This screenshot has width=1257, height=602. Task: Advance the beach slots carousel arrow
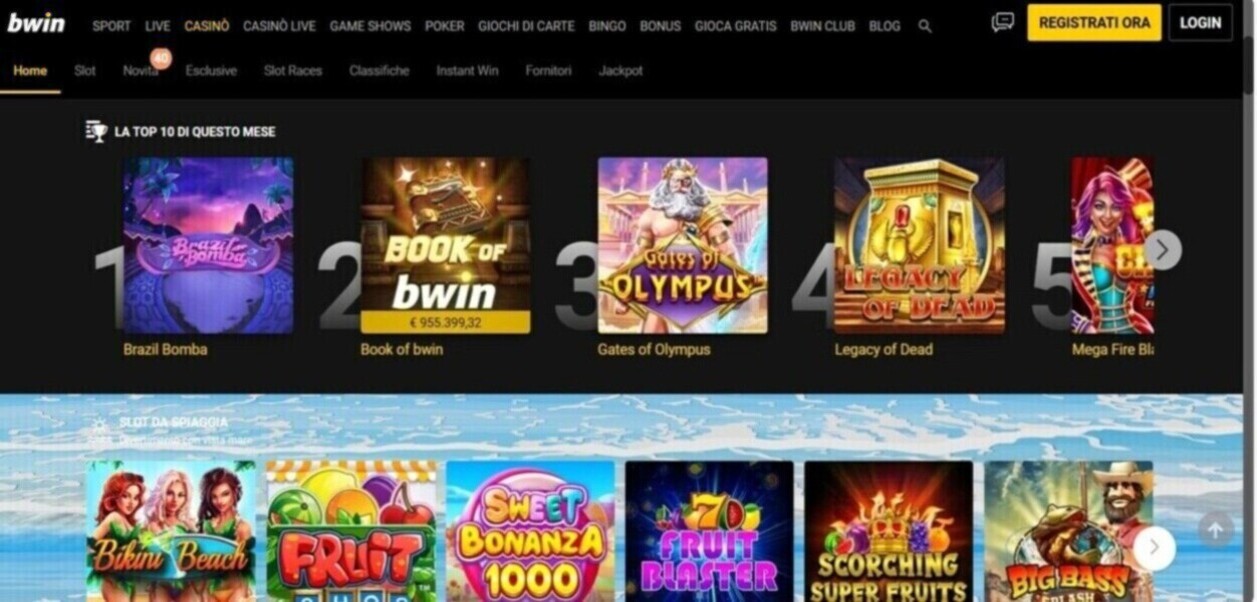coord(1154,547)
